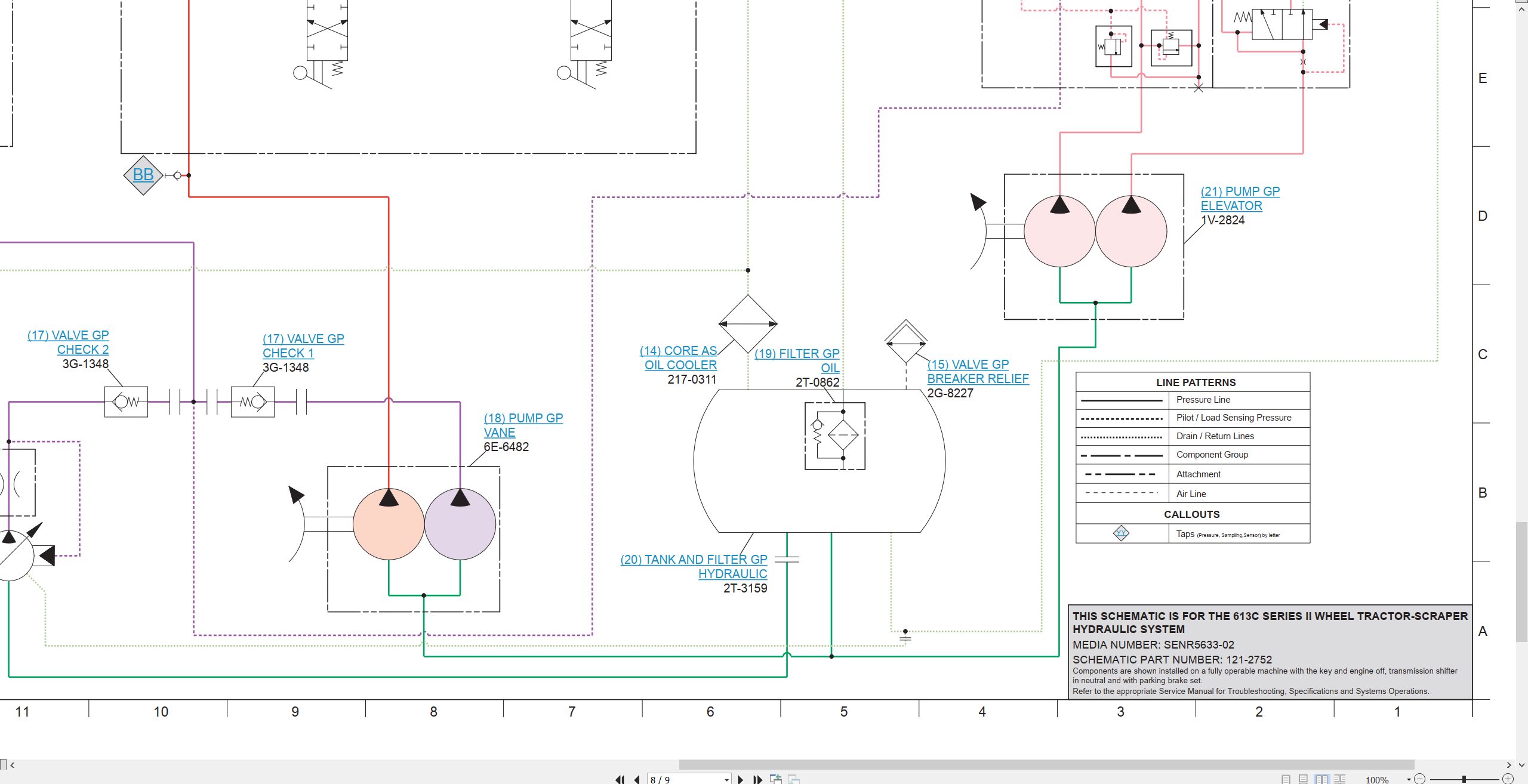Jump to the last page
Screen dimensions: 1528x784
click(758, 780)
